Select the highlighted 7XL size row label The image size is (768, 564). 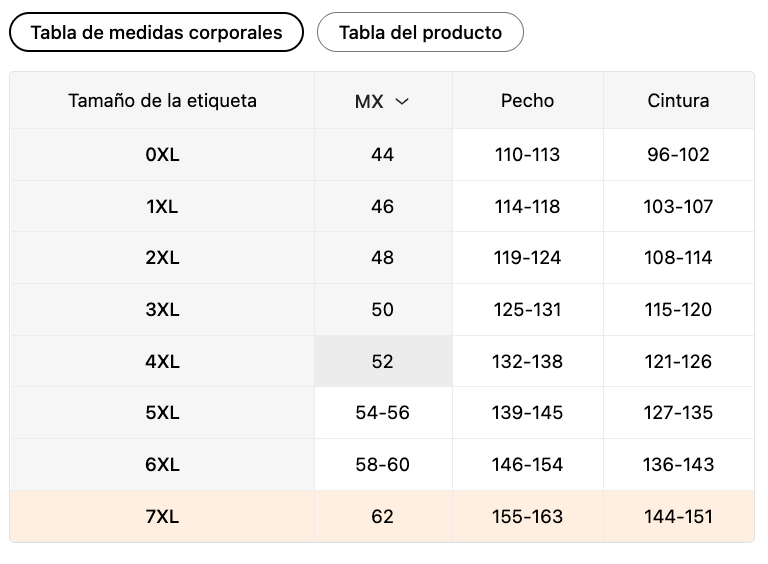tap(162, 516)
